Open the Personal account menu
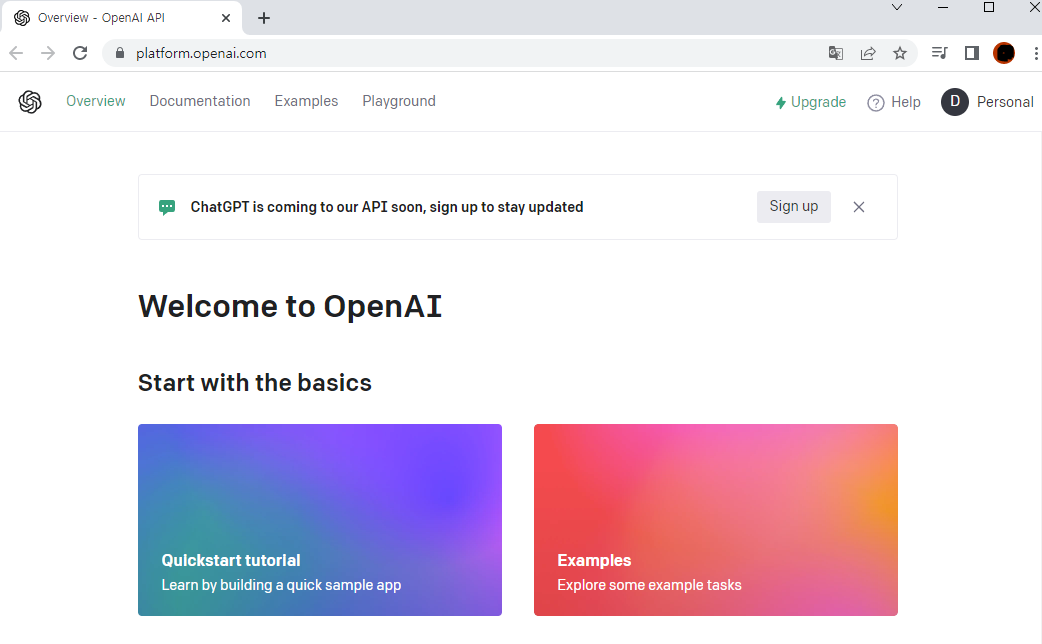The image size is (1042, 644). tap(988, 102)
